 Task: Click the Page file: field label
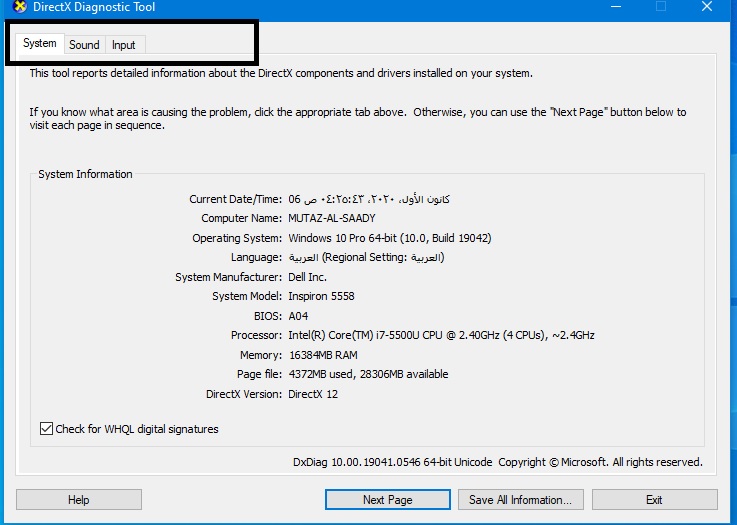[259, 374]
